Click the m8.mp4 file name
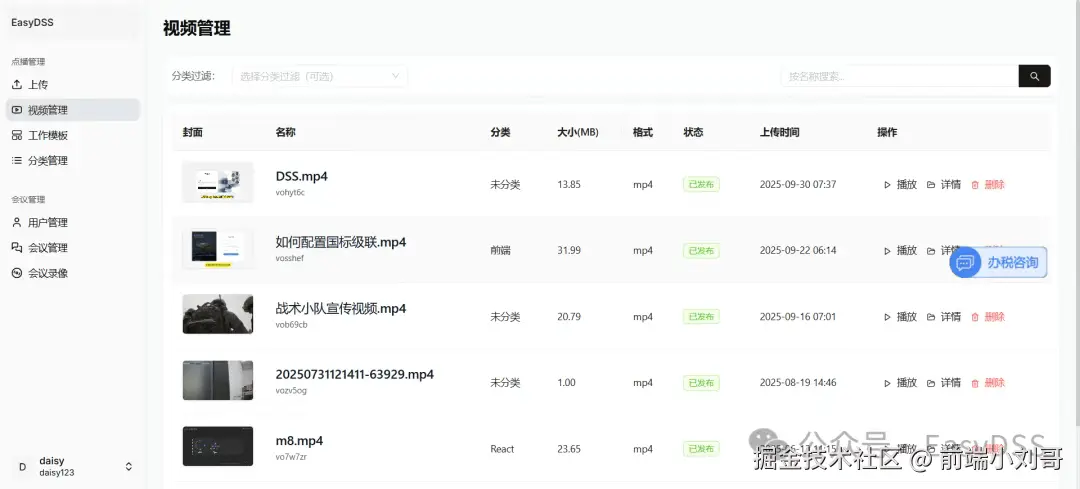Screen dimensions: 1080x489 (299, 441)
